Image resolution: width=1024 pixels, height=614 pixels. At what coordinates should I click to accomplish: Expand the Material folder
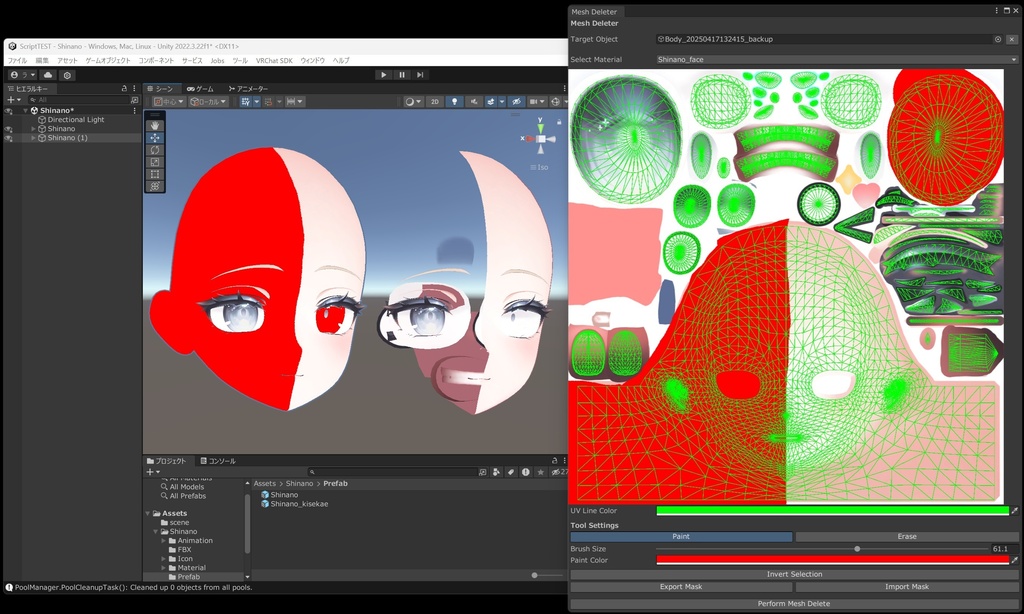[x=163, y=568]
